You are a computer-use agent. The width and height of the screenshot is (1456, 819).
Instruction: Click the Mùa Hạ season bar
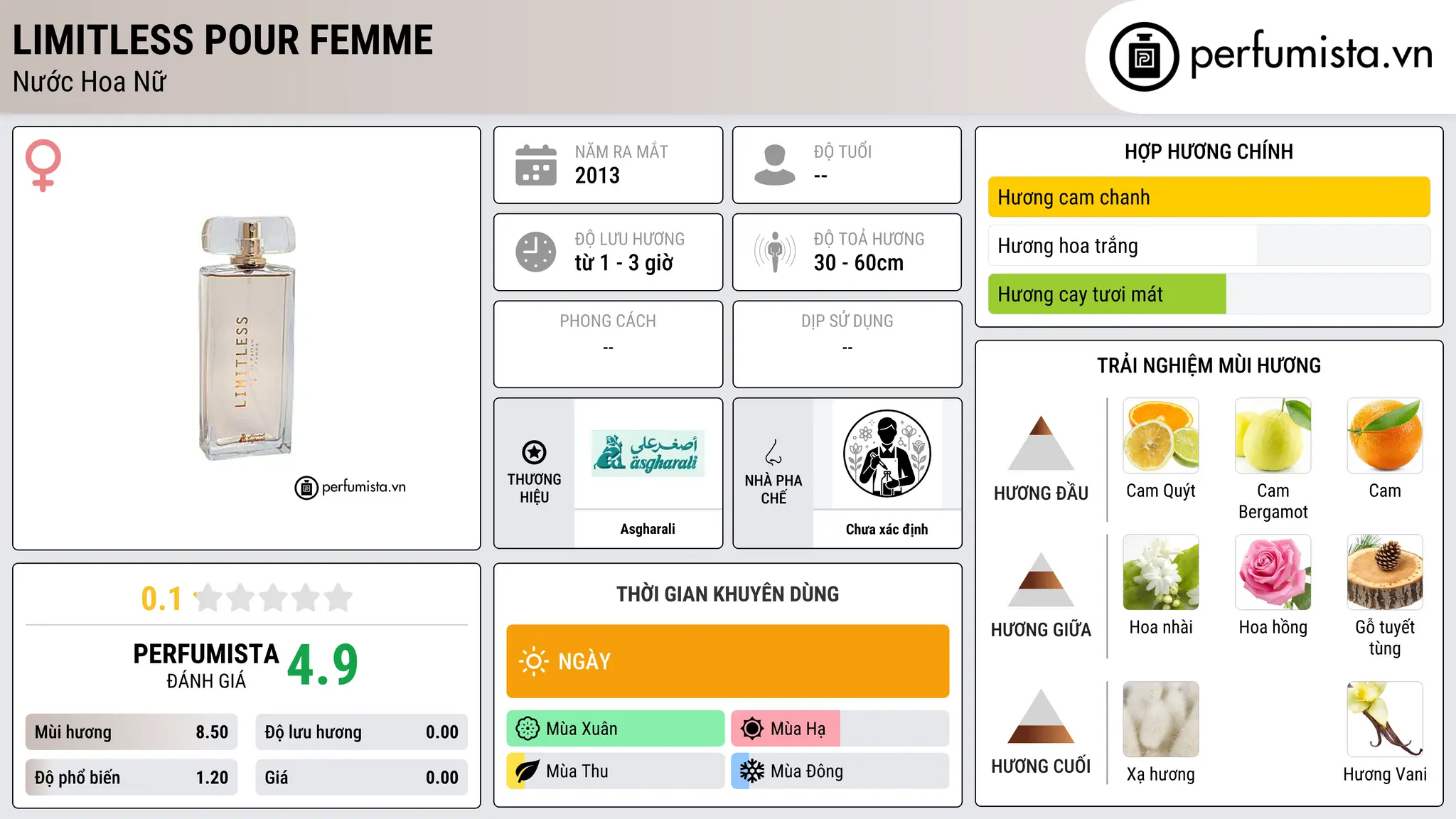click(840, 729)
